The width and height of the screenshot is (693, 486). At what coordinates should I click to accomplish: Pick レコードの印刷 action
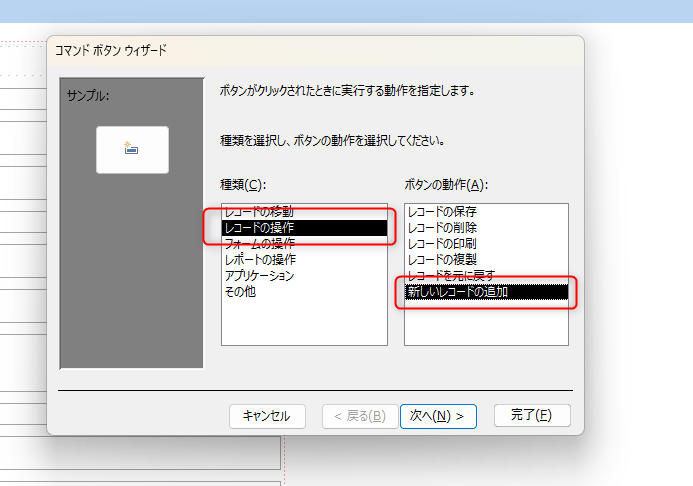click(442, 244)
